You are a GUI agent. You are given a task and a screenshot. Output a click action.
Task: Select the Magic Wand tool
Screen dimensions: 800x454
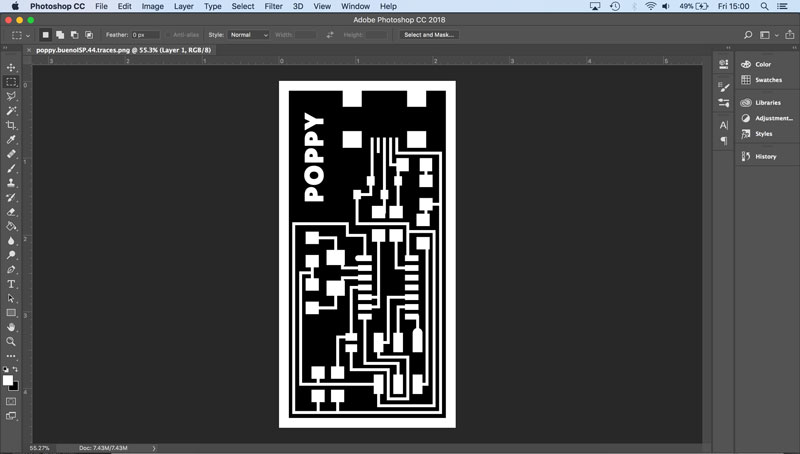[x=11, y=111]
